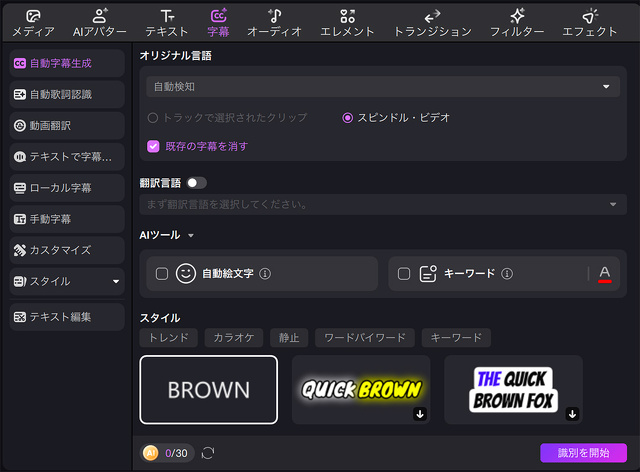The height and width of the screenshot is (472, 640).
Task: Select 自動字幕生成 in sidebar
Action: (67, 63)
